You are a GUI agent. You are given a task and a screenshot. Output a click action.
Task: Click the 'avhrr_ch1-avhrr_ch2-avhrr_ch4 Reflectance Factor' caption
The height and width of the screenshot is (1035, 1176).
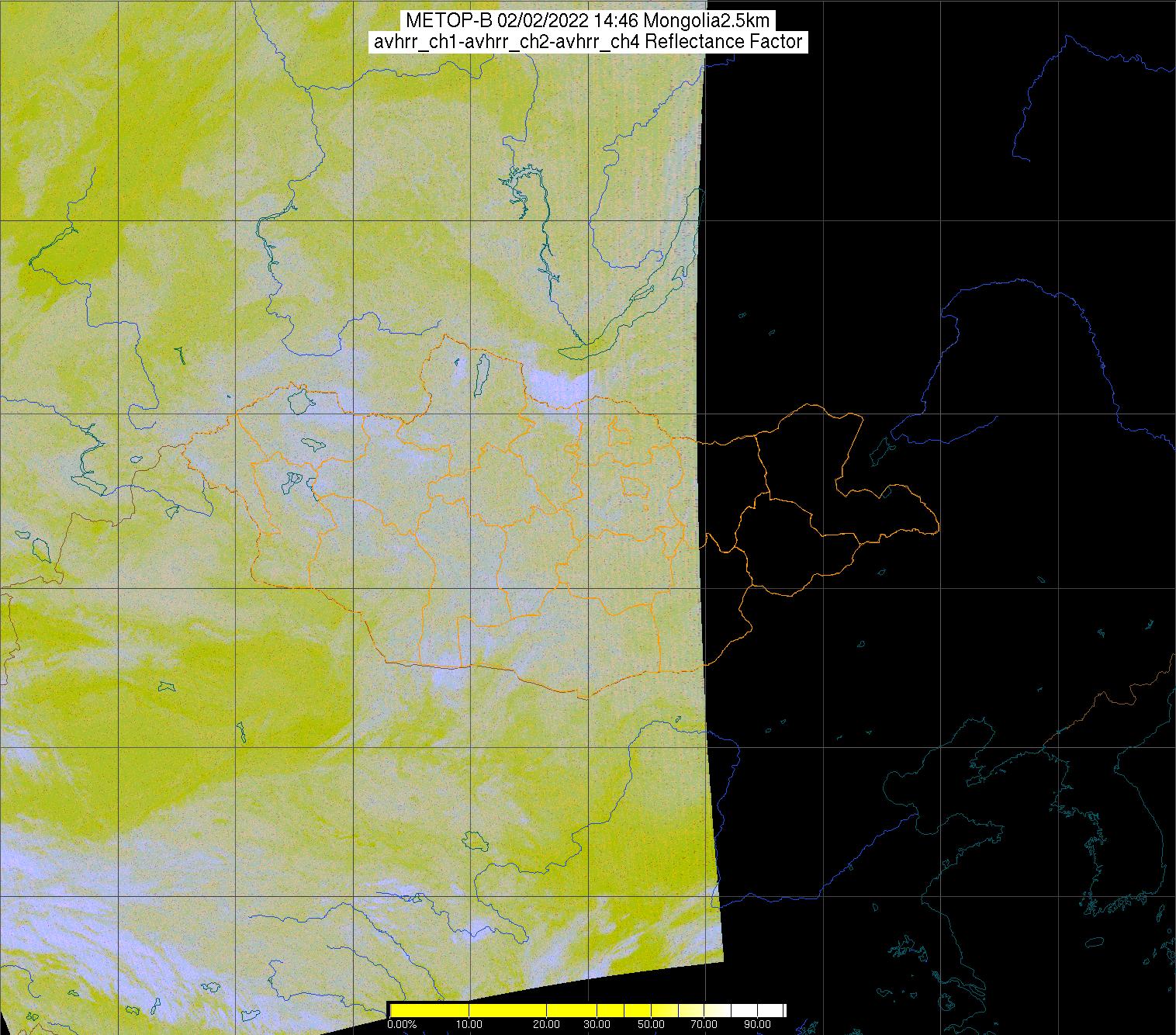click(x=587, y=42)
